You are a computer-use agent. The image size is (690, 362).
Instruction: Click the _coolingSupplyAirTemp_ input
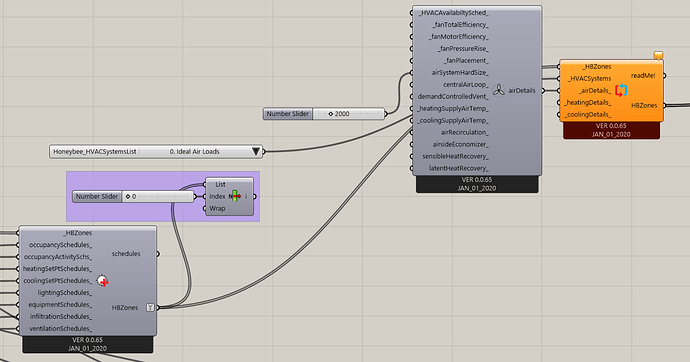coord(453,120)
